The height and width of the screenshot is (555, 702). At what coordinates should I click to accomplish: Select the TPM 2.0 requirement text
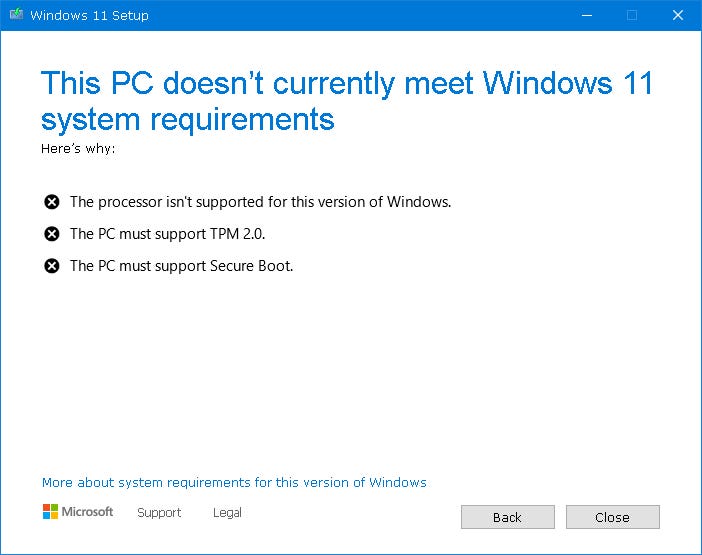coord(167,234)
